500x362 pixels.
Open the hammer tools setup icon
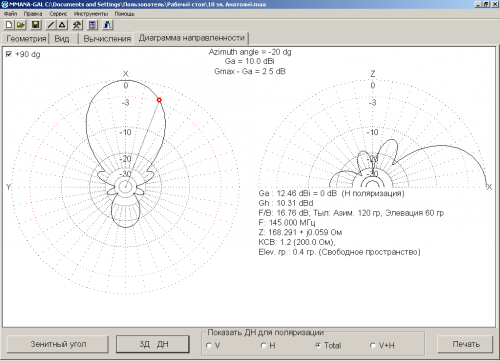coord(77,25)
